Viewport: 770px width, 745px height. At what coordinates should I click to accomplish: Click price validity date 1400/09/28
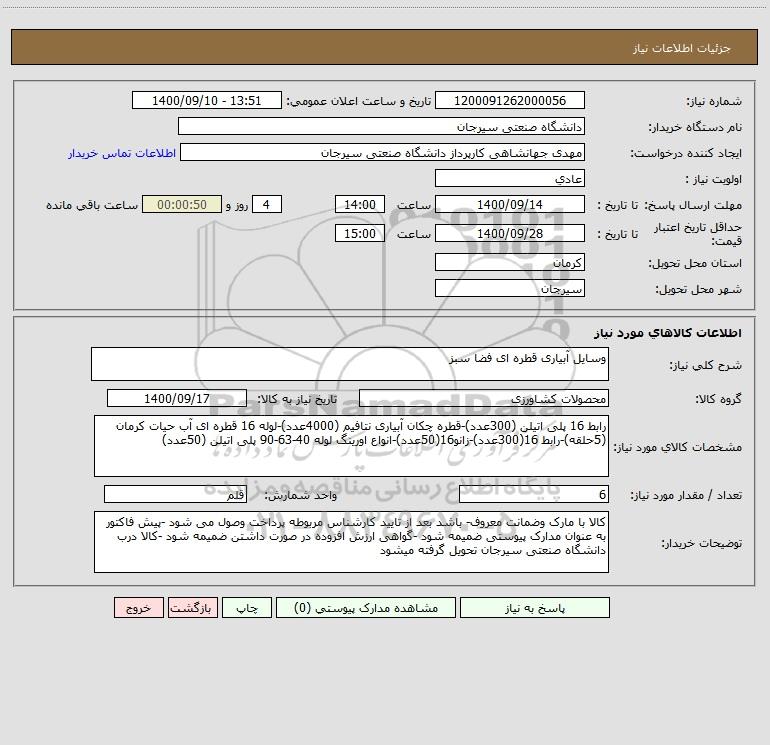[510, 233]
